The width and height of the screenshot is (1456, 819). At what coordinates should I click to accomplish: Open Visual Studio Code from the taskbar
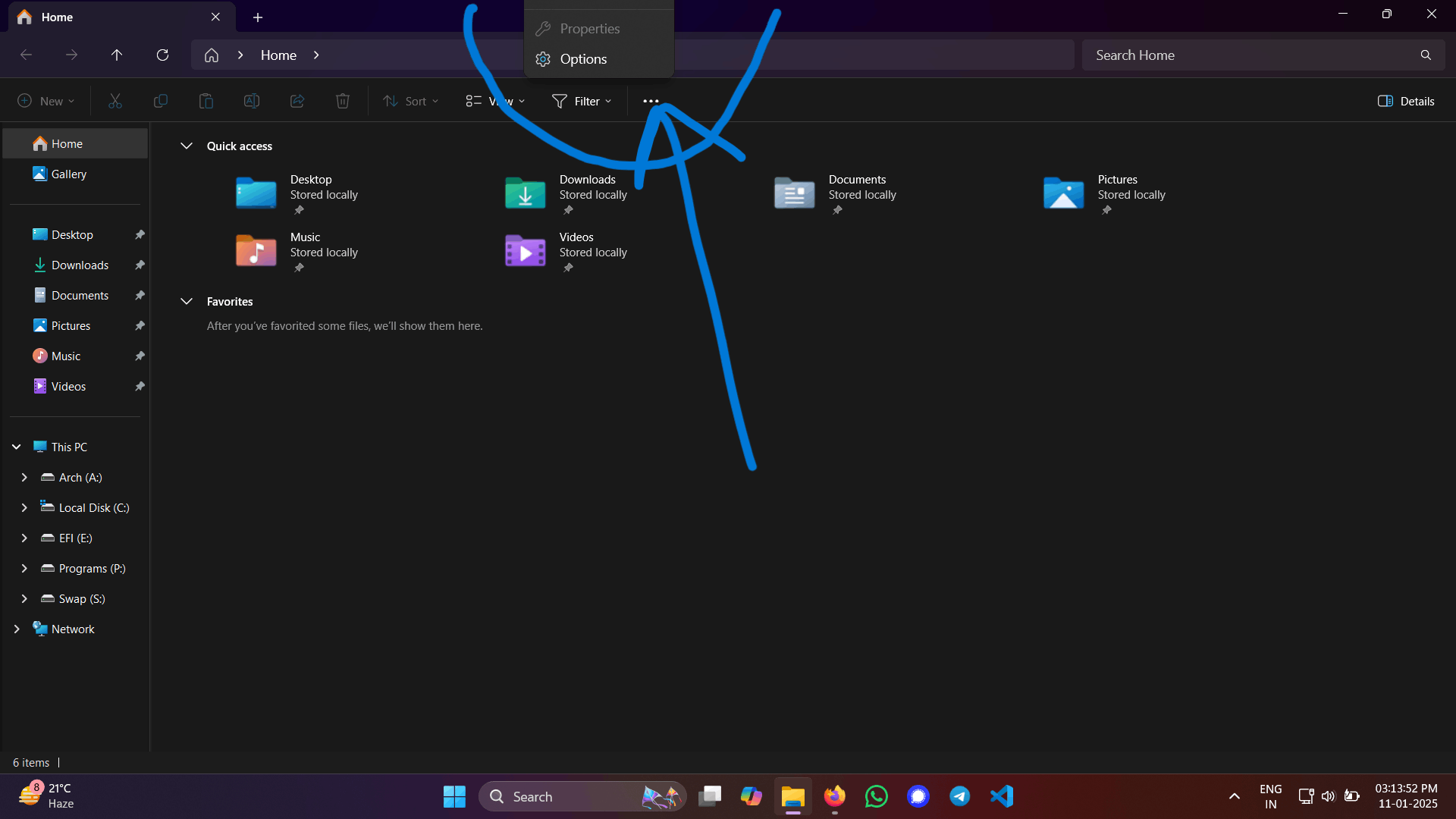(1002, 796)
